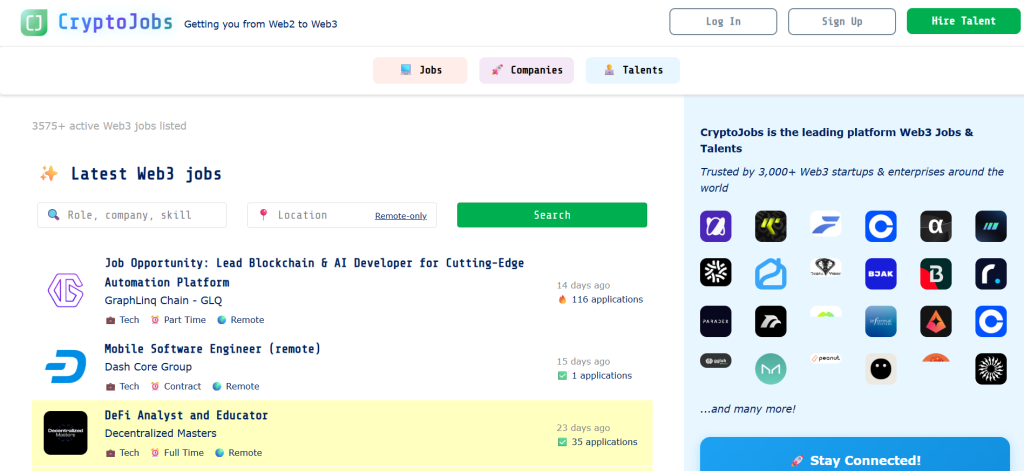1024x471 pixels.
Task: Click the CryptoJobs wordmark in header
Action: [x=116, y=22]
